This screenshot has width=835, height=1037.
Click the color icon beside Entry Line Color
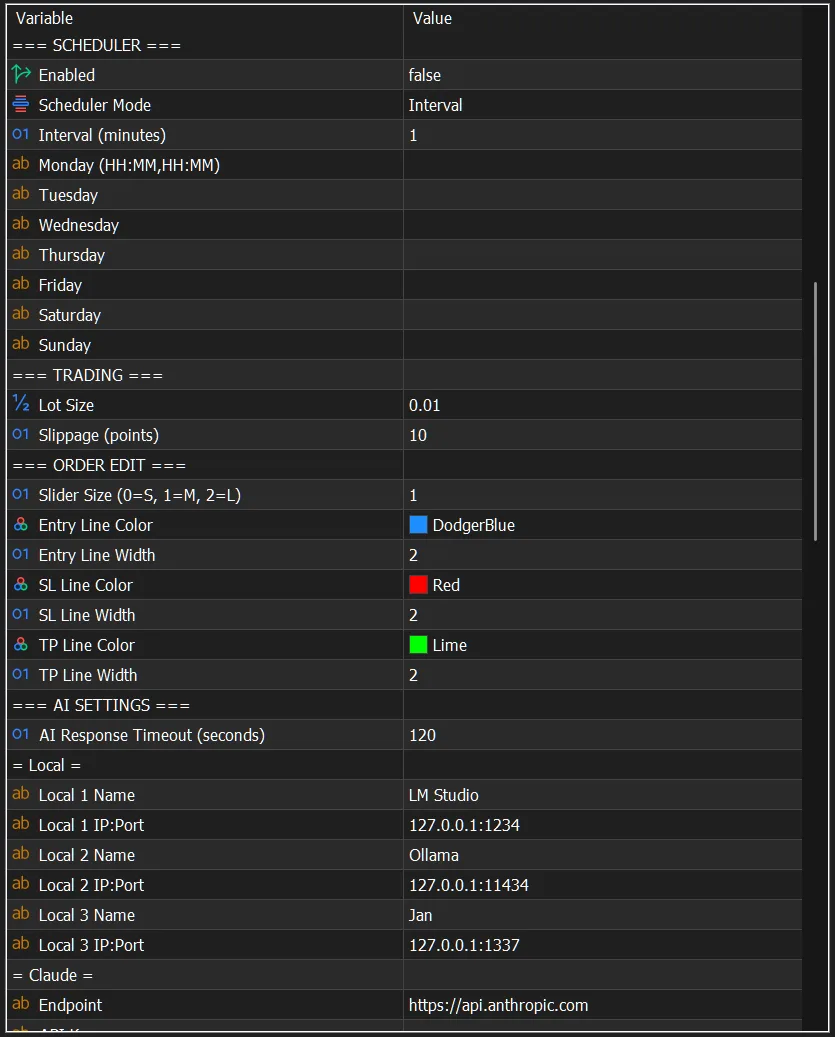pos(21,524)
